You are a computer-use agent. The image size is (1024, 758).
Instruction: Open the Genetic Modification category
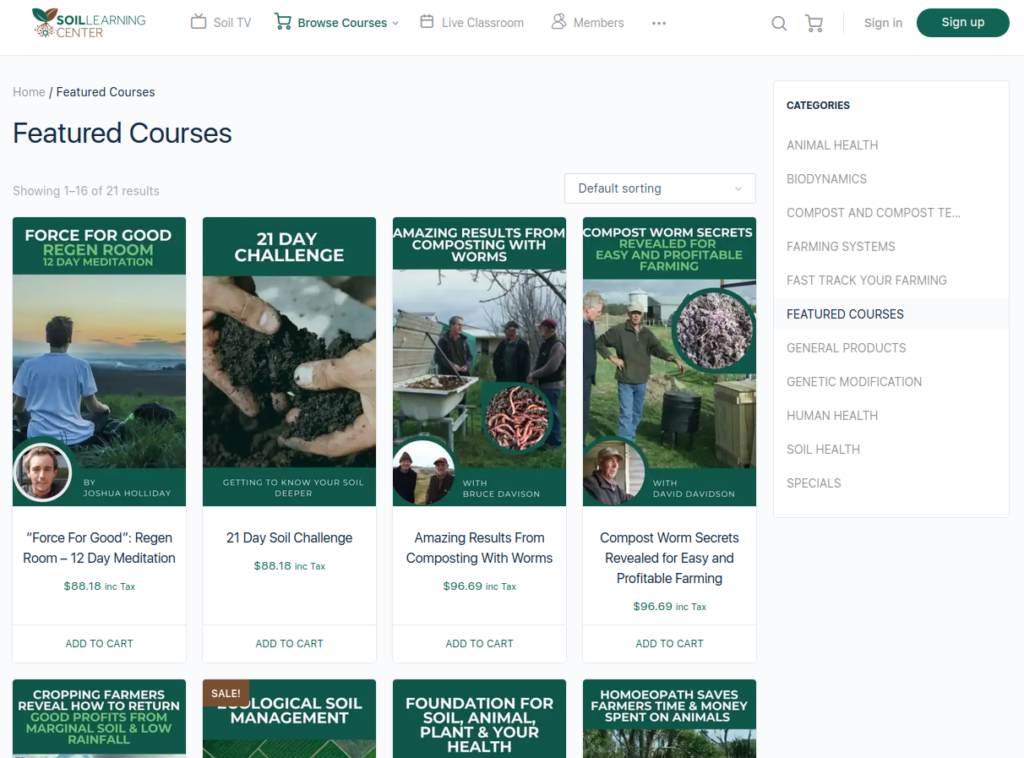(854, 382)
